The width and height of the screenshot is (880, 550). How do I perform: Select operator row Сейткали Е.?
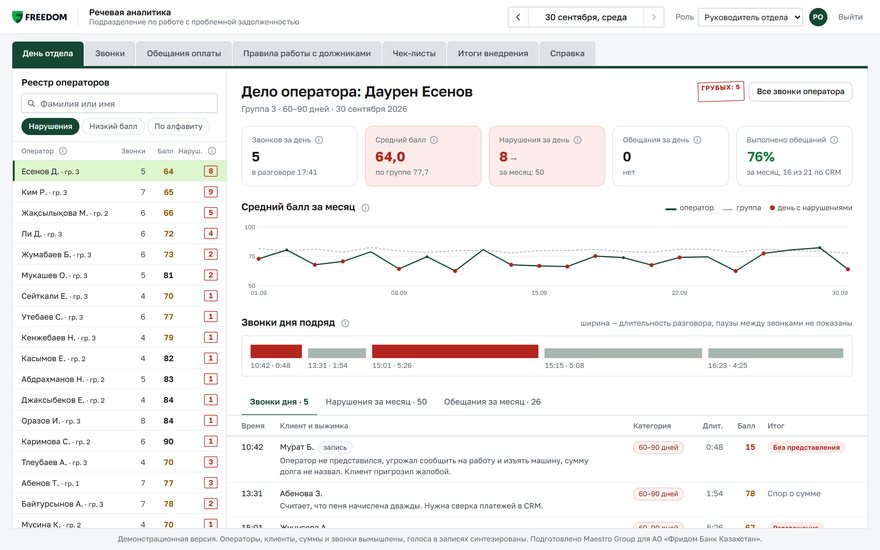point(120,296)
